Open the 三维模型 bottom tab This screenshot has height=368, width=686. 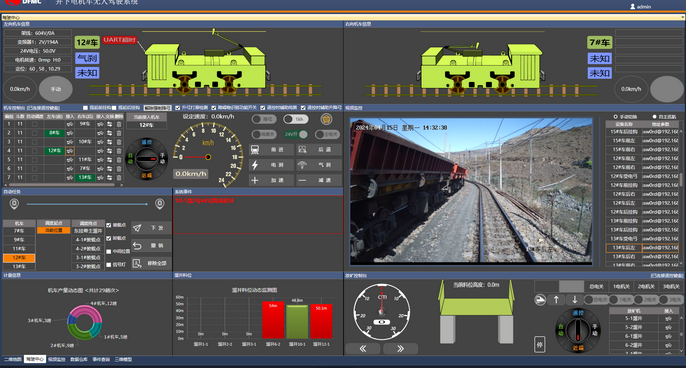pos(123,359)
